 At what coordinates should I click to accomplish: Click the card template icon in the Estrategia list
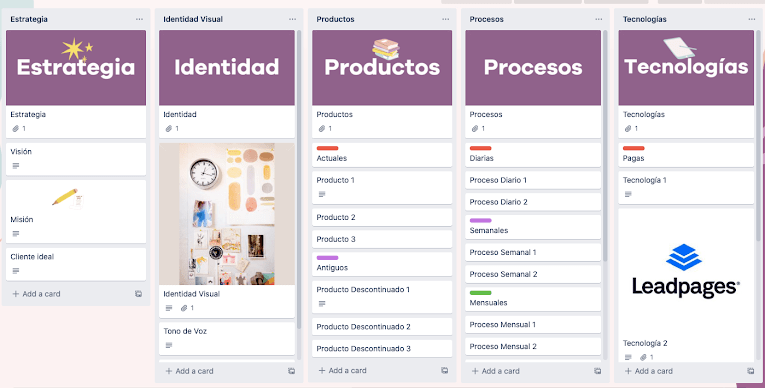point(139,294)
